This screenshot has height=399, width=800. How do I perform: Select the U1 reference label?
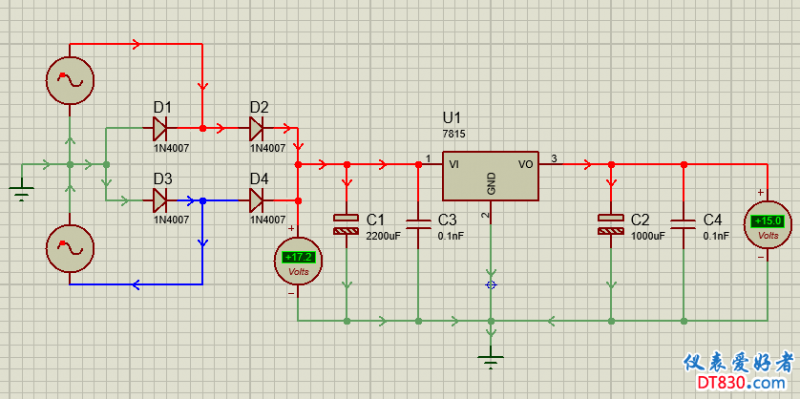[452, 118]
